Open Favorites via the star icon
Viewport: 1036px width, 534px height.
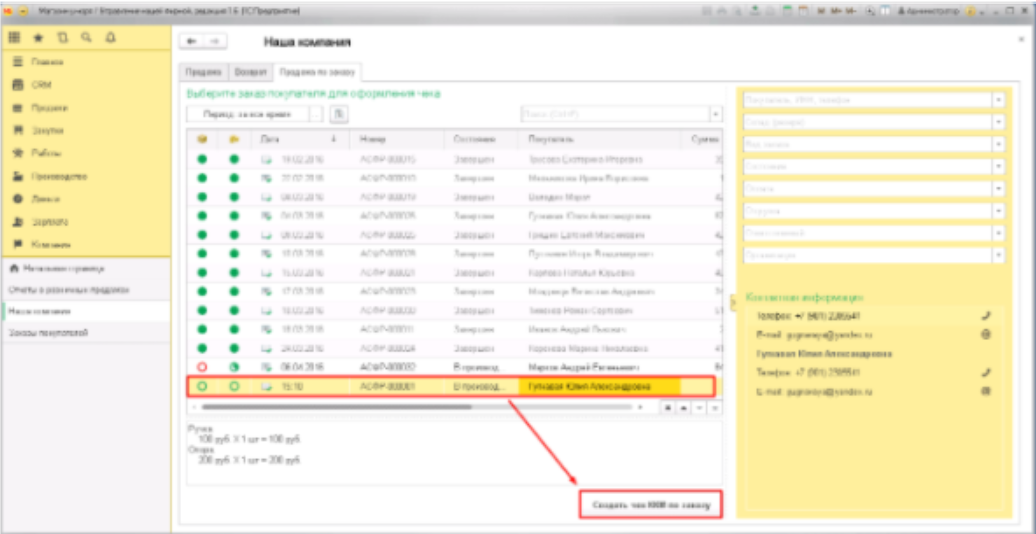38,38
